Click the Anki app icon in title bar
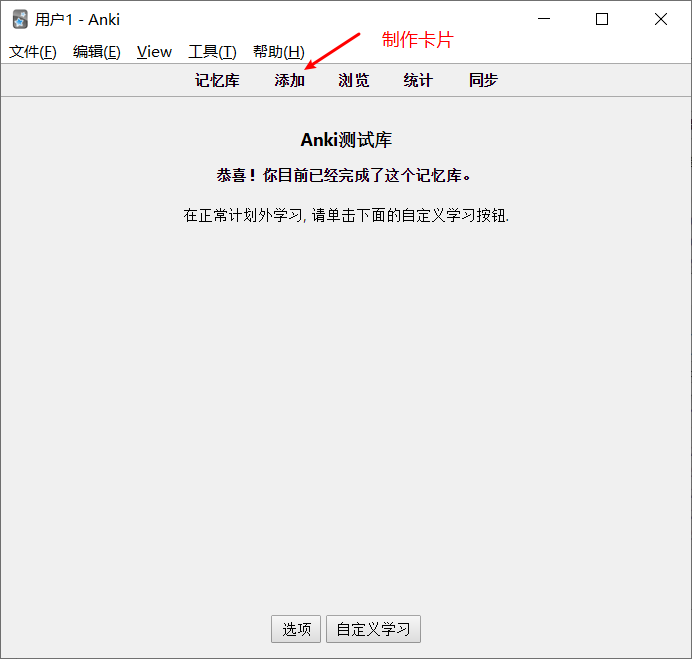Image resolution: width=692 pixels, height=659 pixels. coord(20,19)
